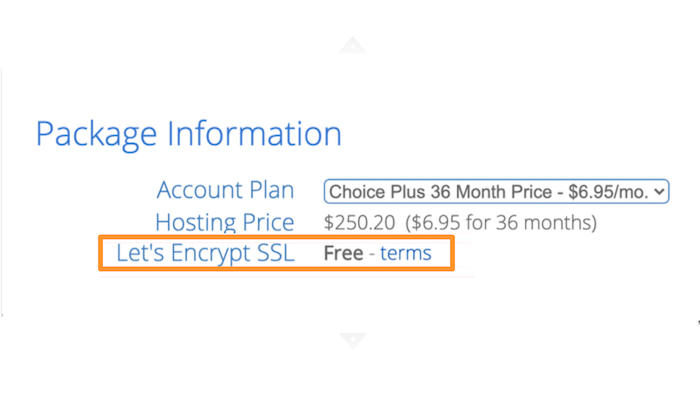700x420 pixels.
Task: Click the Hosting Price label
Action: tap(225, 222)
